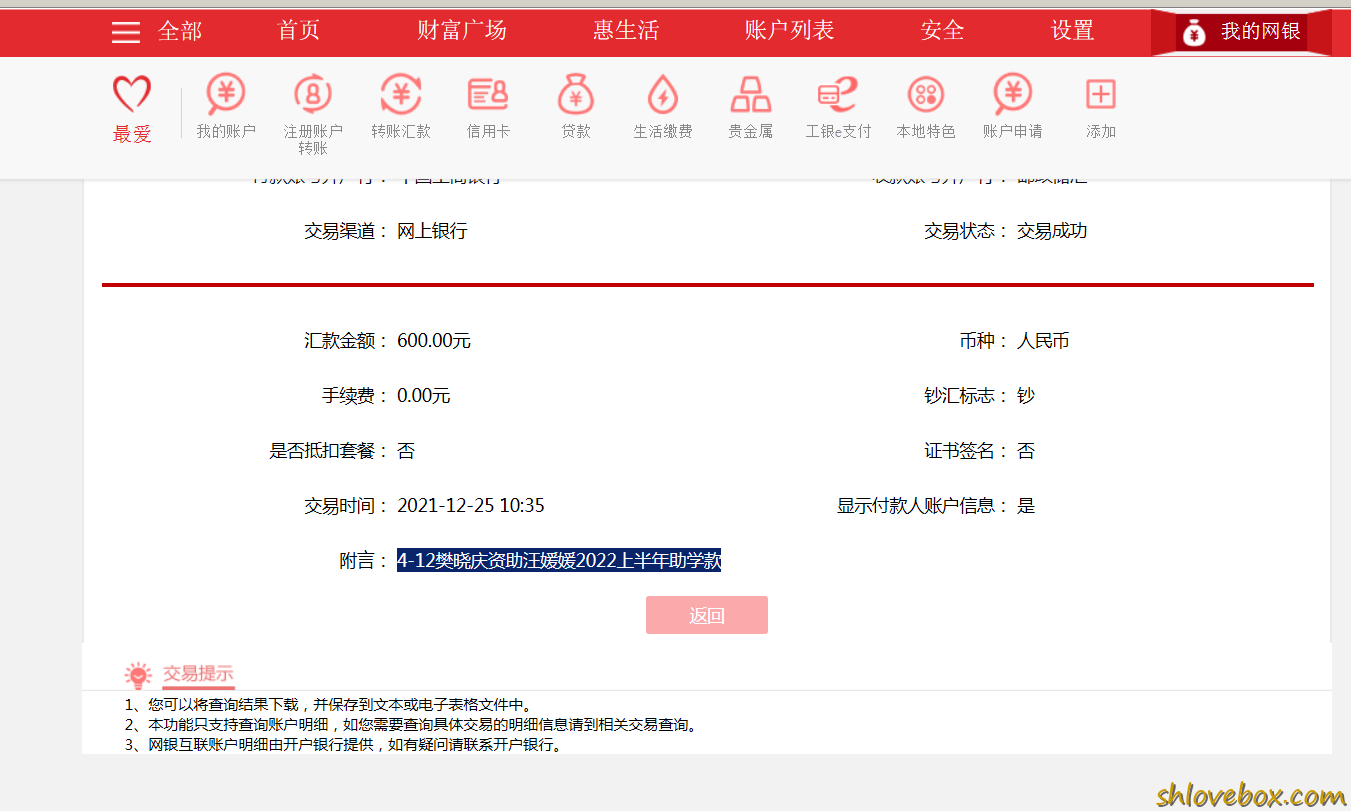Select the highlighted 附言 remark text

pyautogui.click(x=559, y=561)
